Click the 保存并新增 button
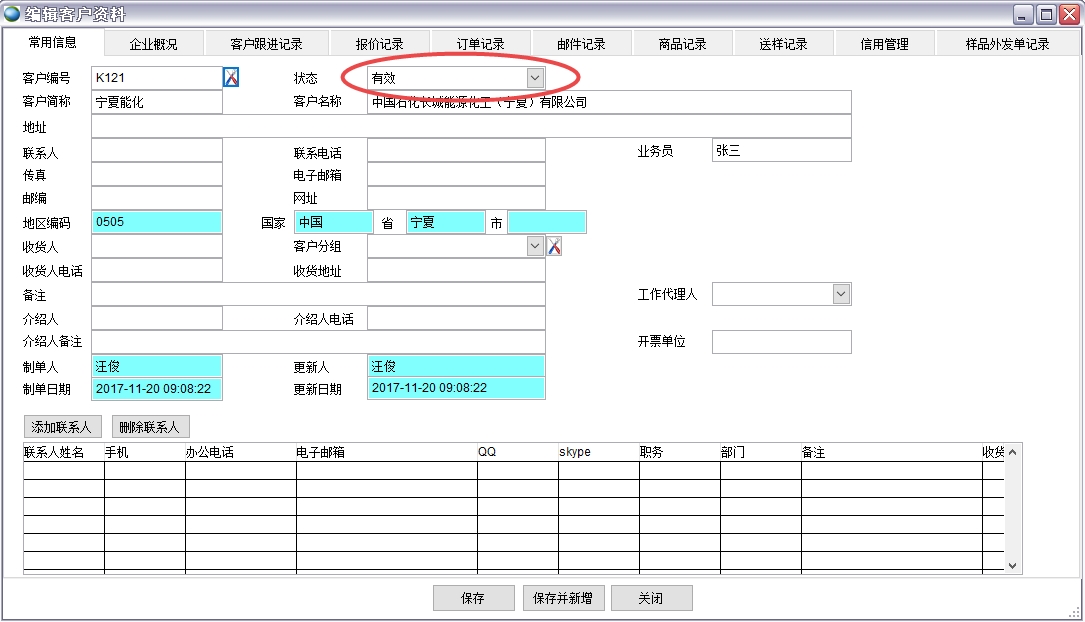 click(562, 598)
